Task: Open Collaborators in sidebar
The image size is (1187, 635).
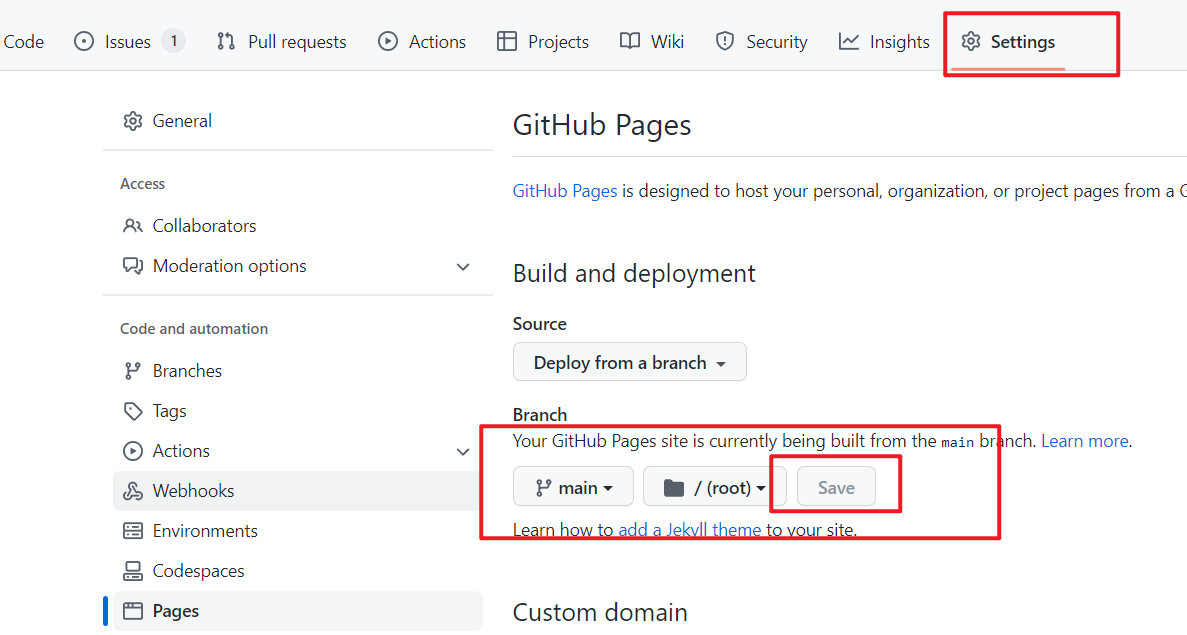Action: (x=298, y=226)
